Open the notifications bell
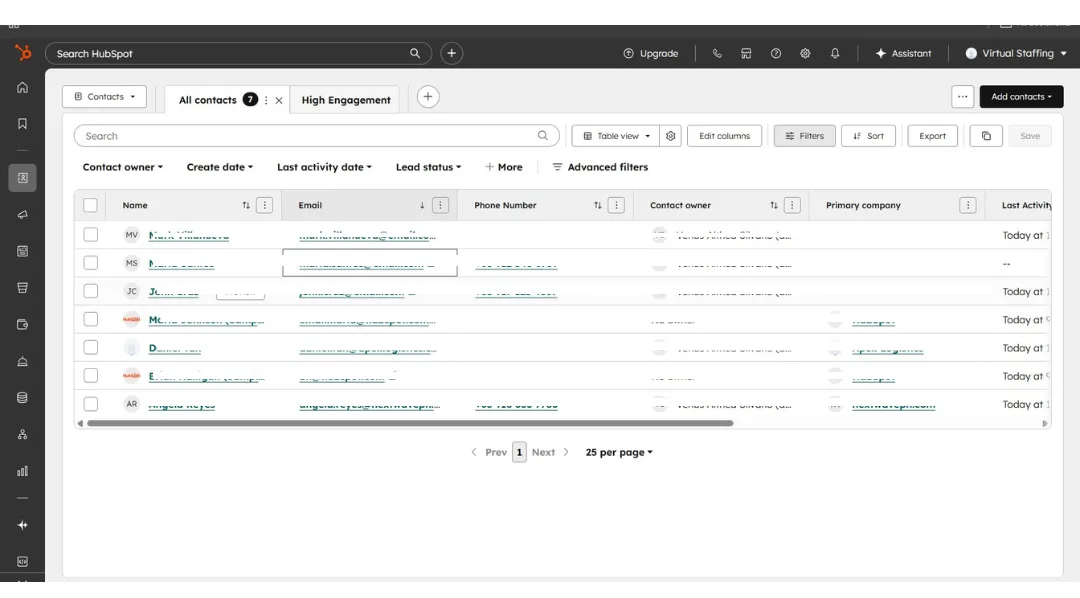Image resolution: width=1080 pixels, height=598 pixels. pyautogui.click(x=835, y=52)
